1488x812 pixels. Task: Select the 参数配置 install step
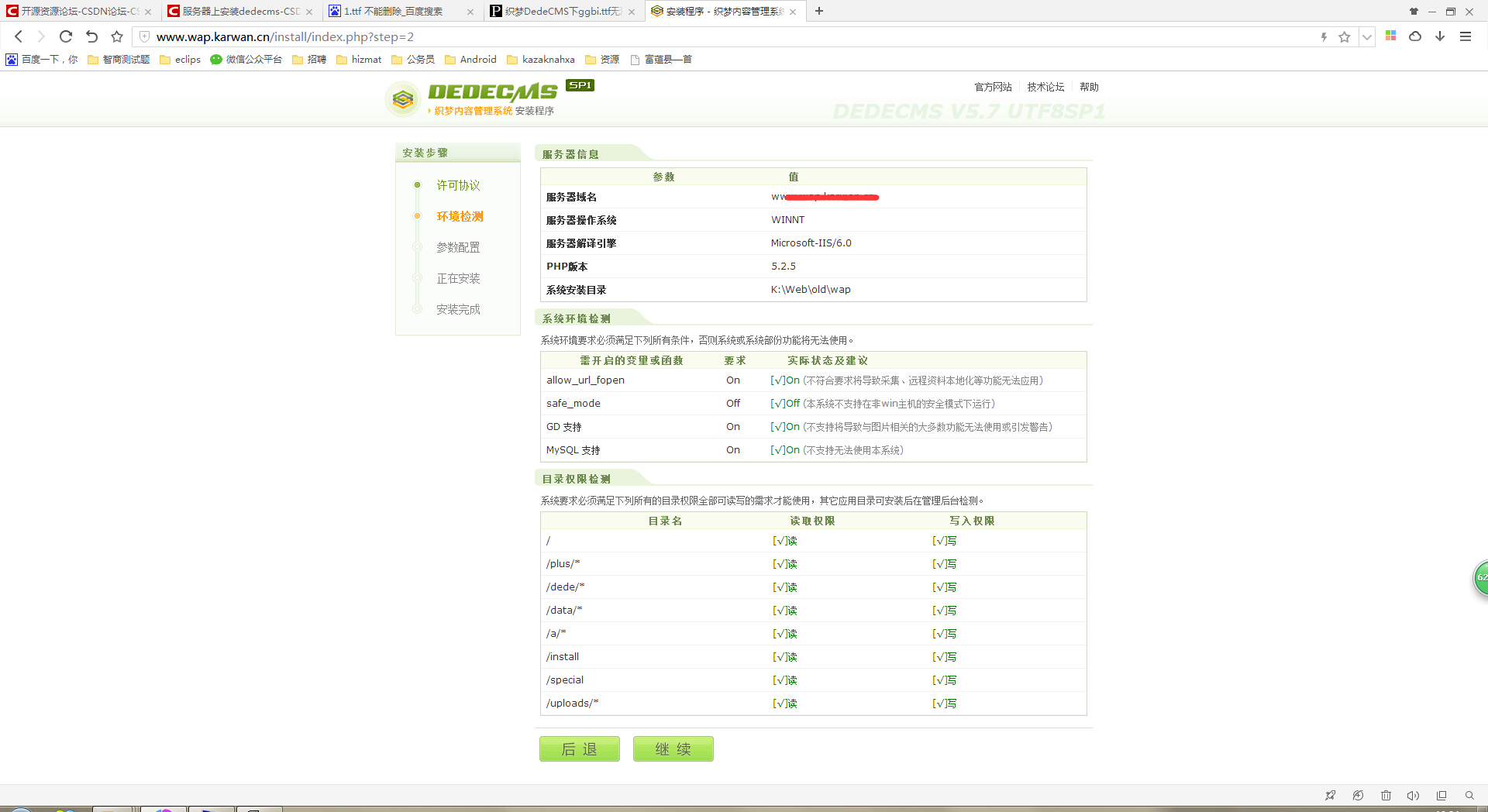pyautogui.click(x=458, y=247)
